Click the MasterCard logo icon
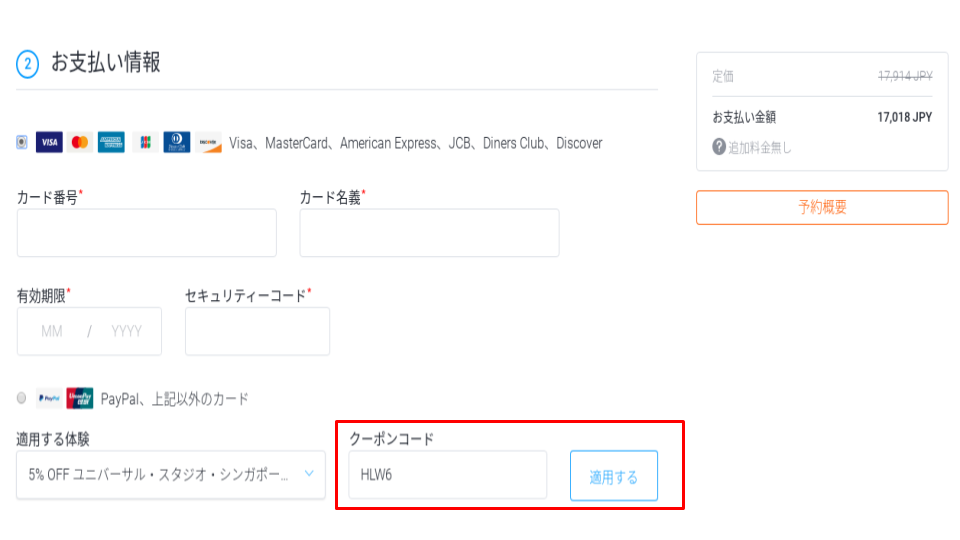The width and height of the screenshot is (960, 540). tap(80, 142)
